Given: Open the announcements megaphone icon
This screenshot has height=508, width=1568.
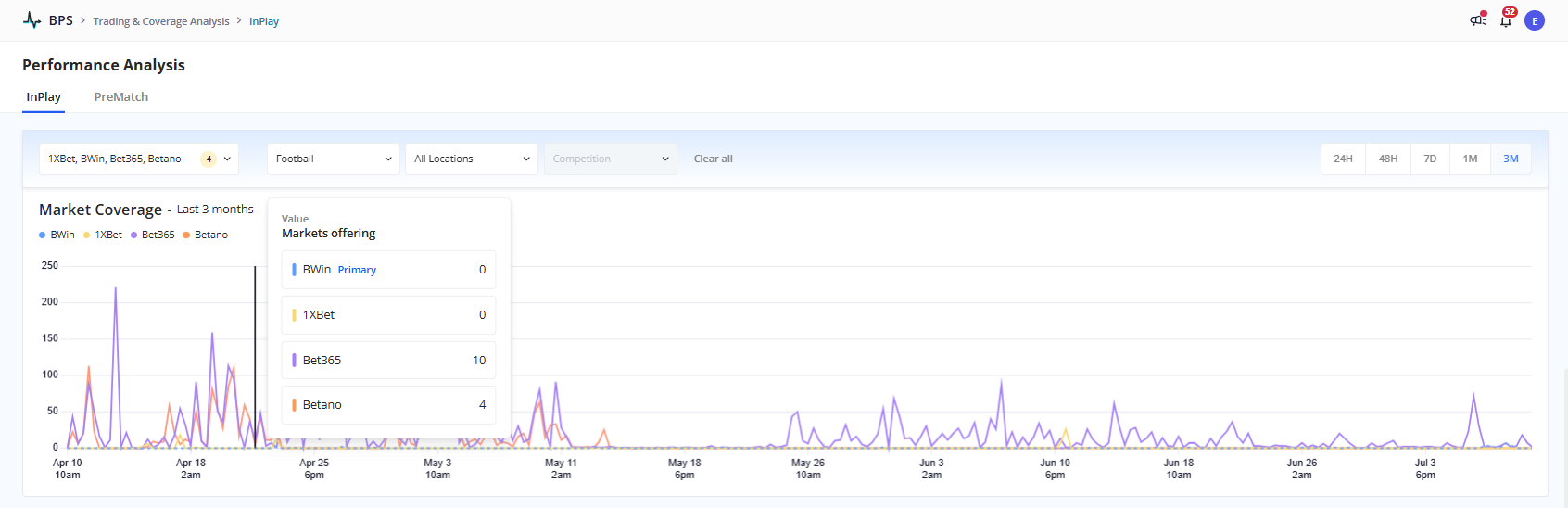Looking at the screenshot, I should click(x=1477, y=20).
